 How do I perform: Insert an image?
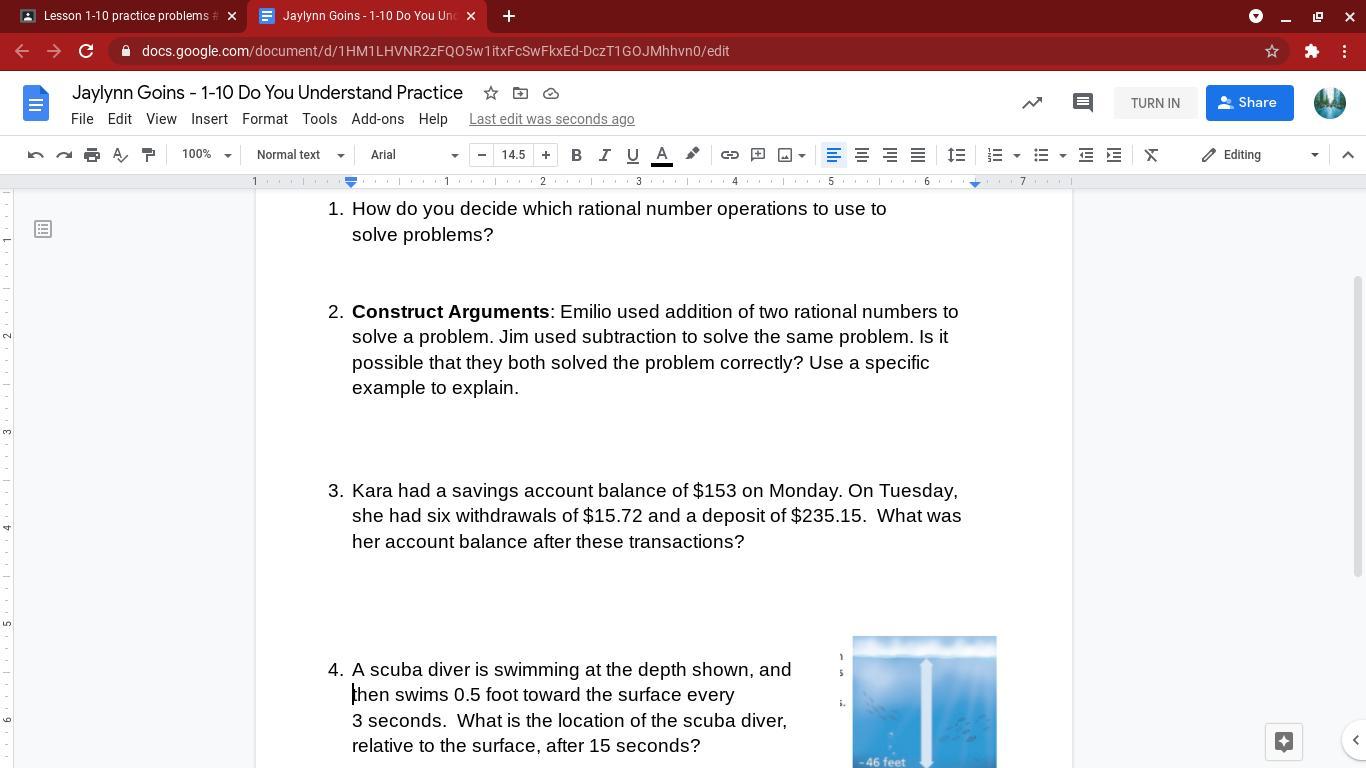point(785,155)
